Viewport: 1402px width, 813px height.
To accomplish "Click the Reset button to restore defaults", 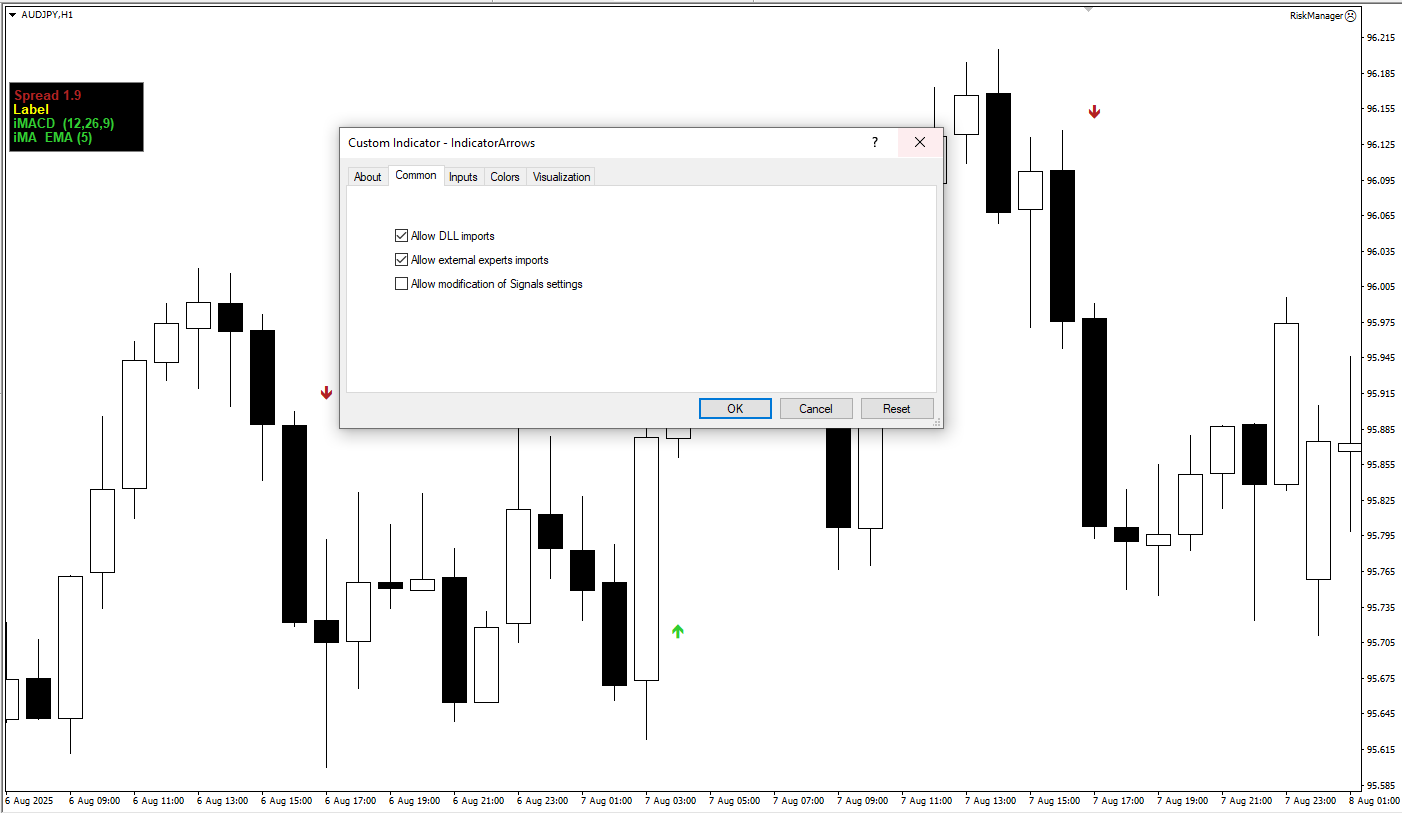I will pyautogui.click(x=896, y=408).
